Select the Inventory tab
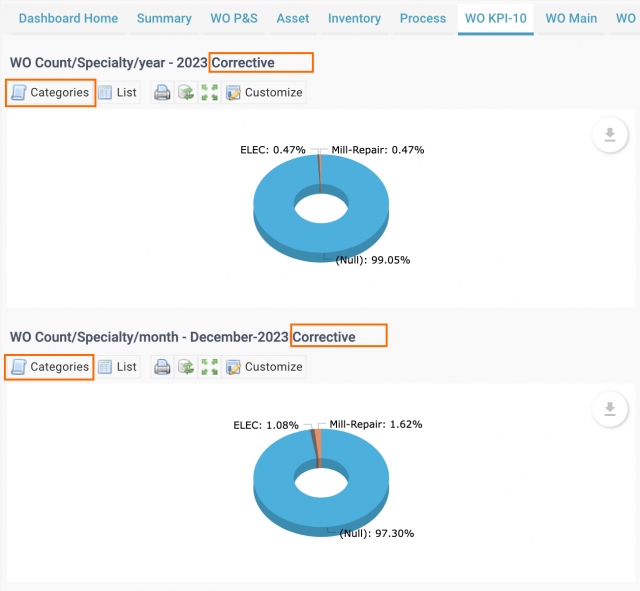Screen dimensions: 640x591 pos(354,18)
